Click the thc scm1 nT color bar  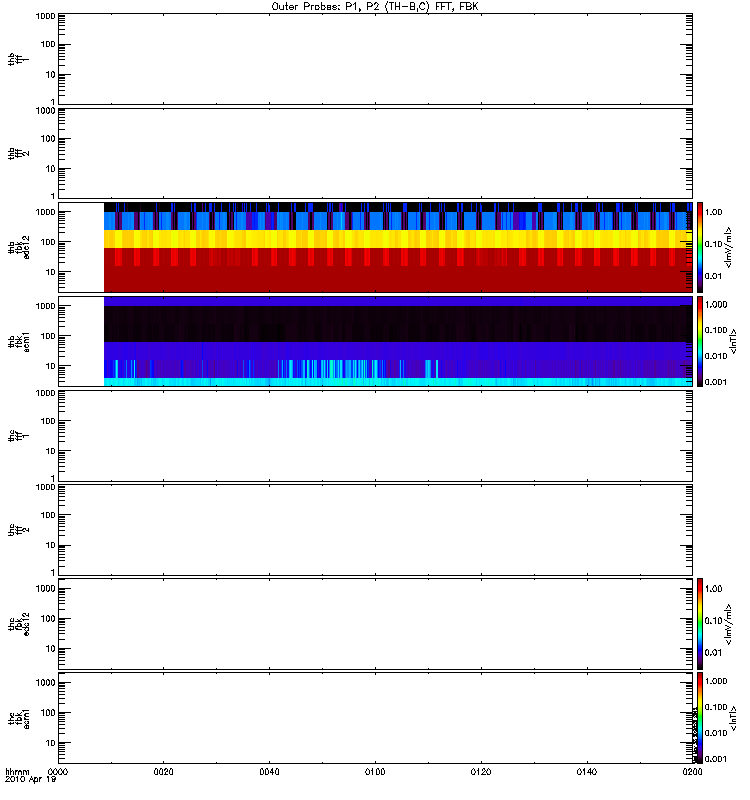pyautogui.click(x=700, y=718)
